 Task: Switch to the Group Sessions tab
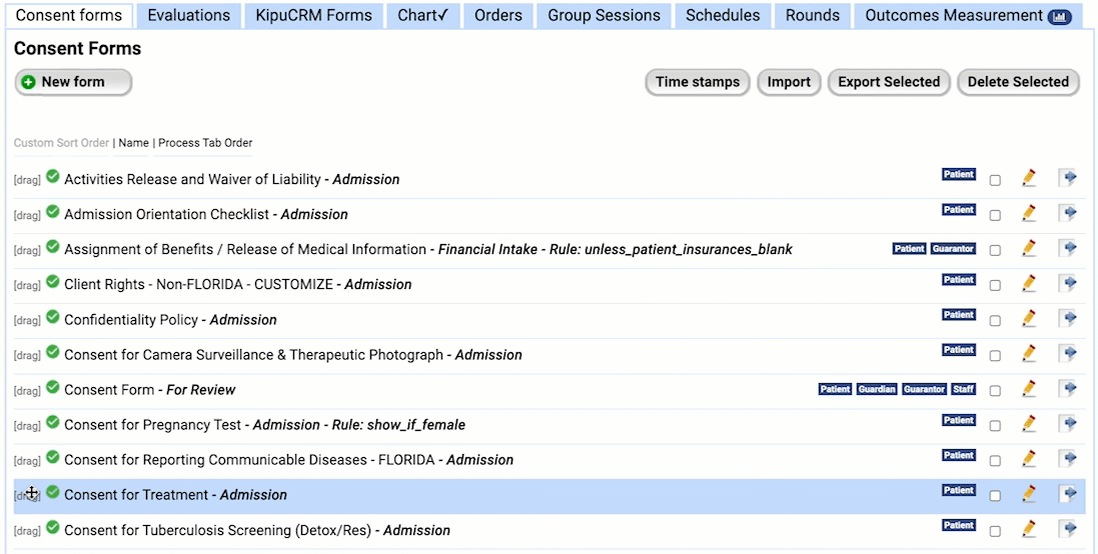coord(604,15)
